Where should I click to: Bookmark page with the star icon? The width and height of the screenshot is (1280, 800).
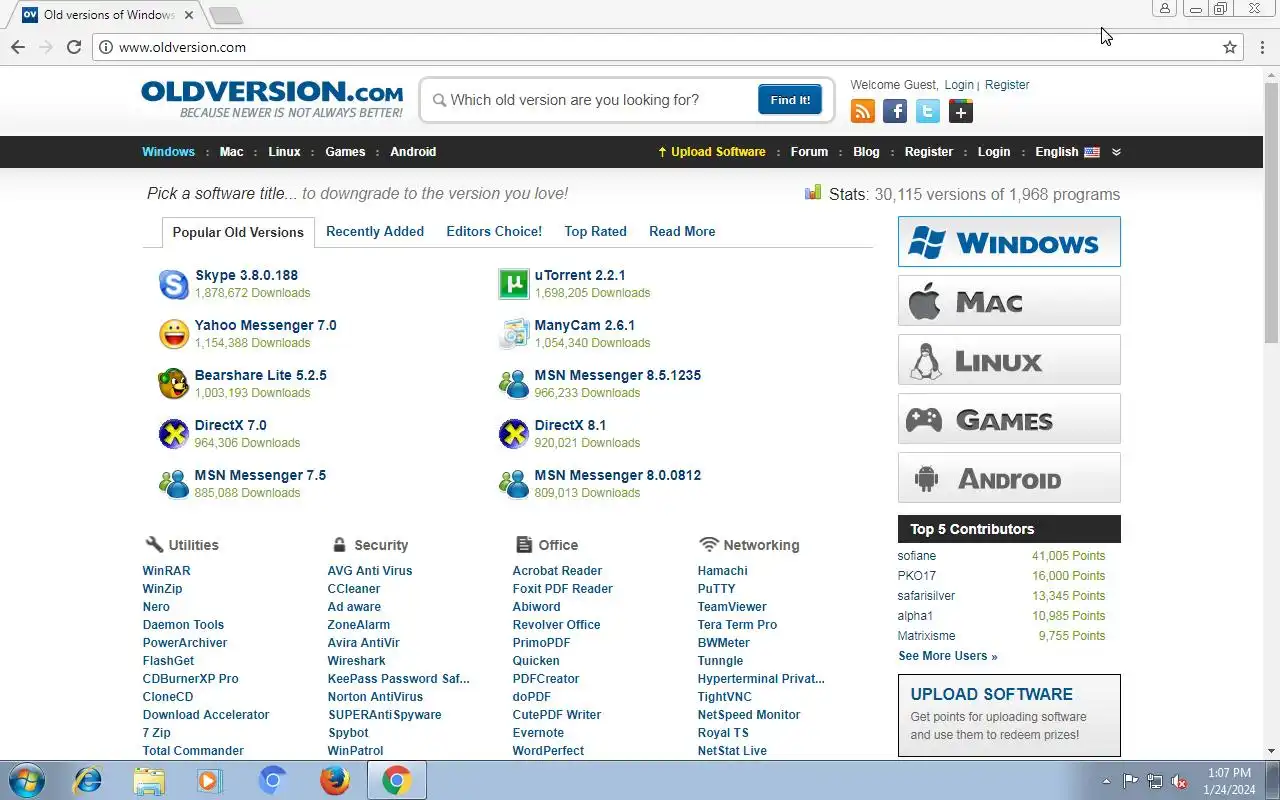(x=1230, y=47)
